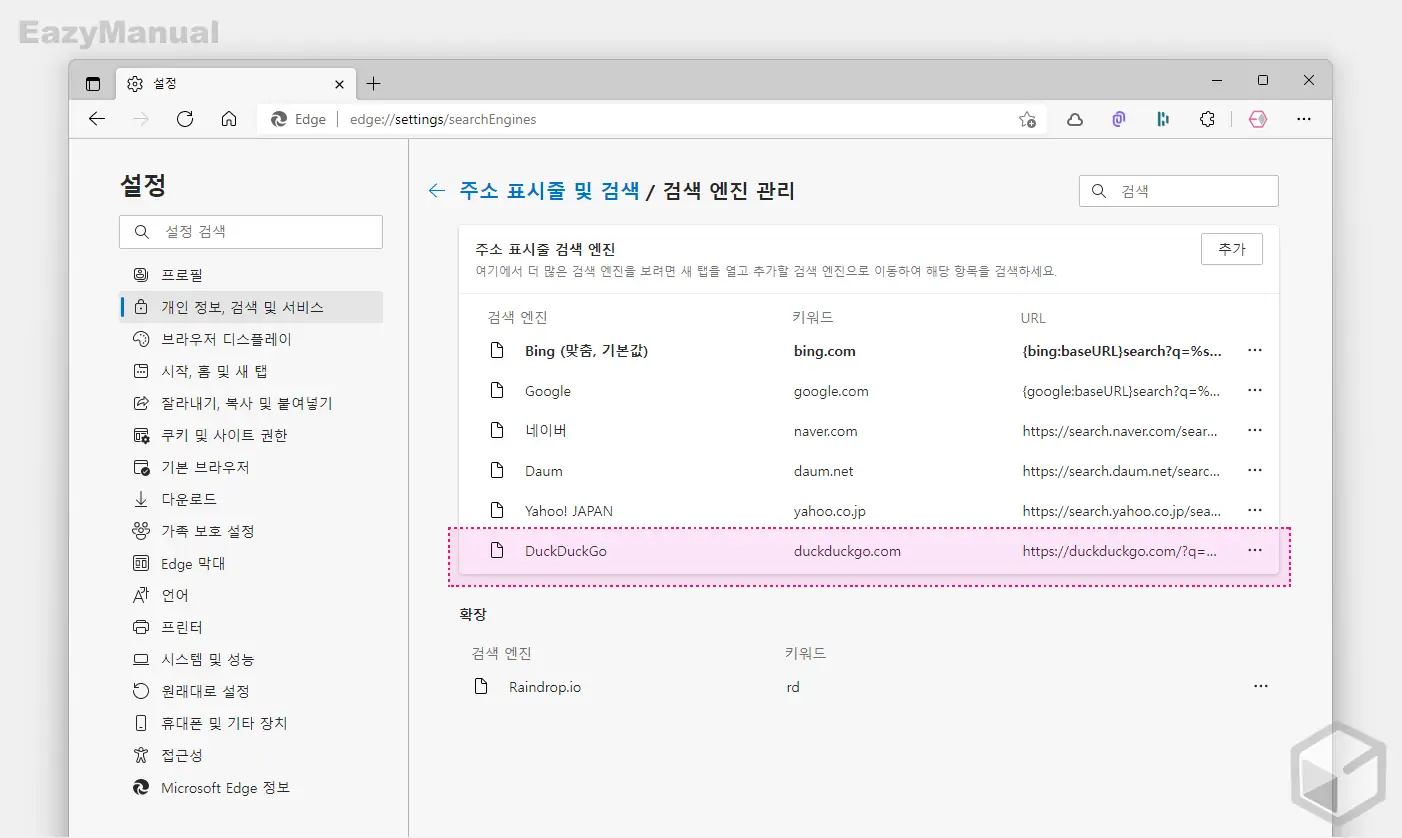Select the 네이버 search engine name
The image size is (1402, 838).
pyautogui.click(x=546, y=431)
